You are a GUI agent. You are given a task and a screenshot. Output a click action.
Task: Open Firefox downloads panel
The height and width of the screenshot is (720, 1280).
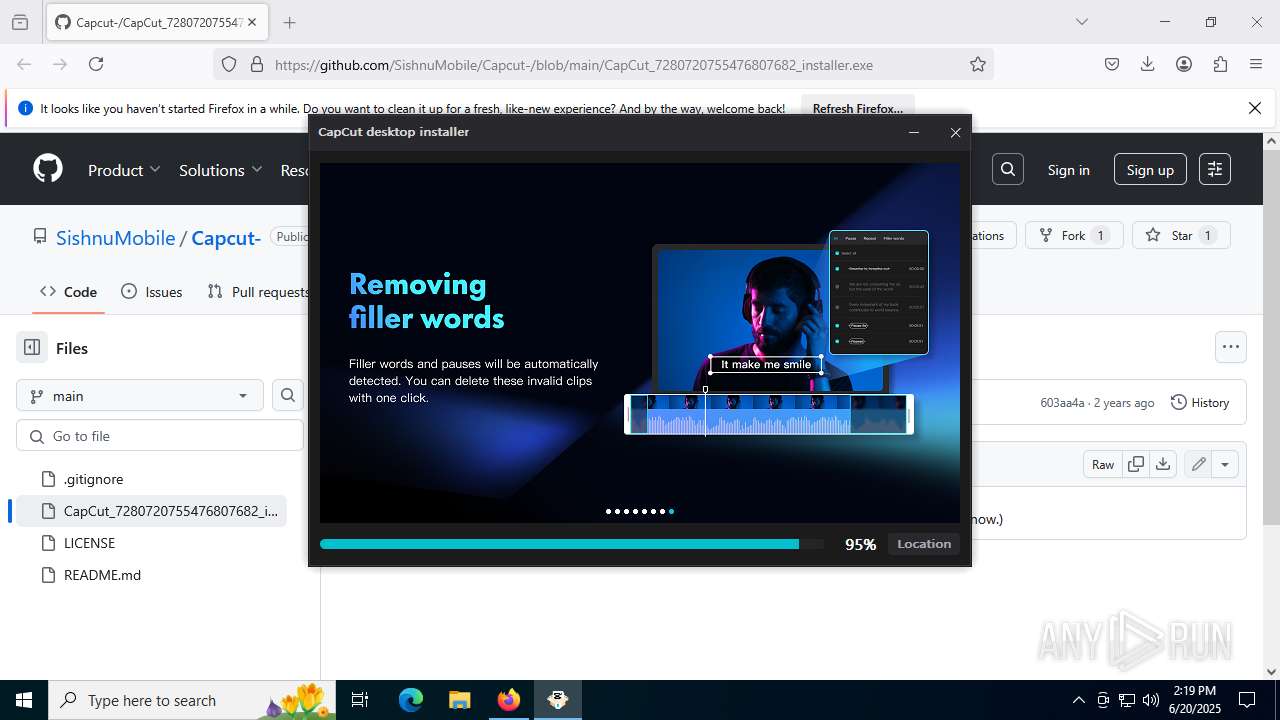[1148, 64]
